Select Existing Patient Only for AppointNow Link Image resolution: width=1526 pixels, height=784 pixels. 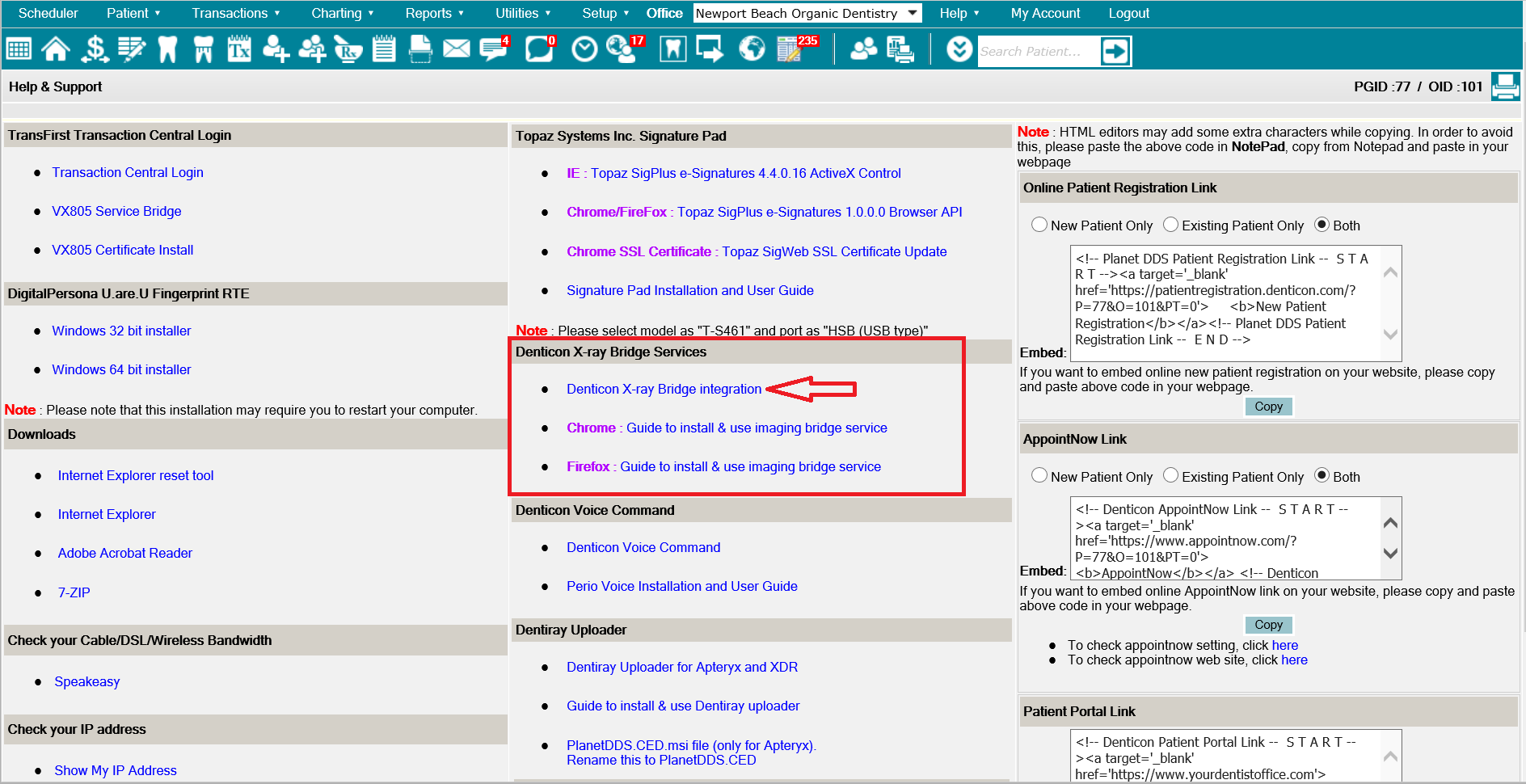(1170, 476)
